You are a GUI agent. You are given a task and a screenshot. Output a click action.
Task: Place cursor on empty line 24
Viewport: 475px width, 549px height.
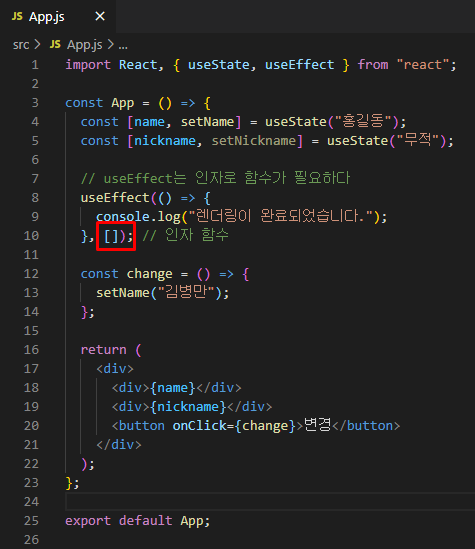270,502
